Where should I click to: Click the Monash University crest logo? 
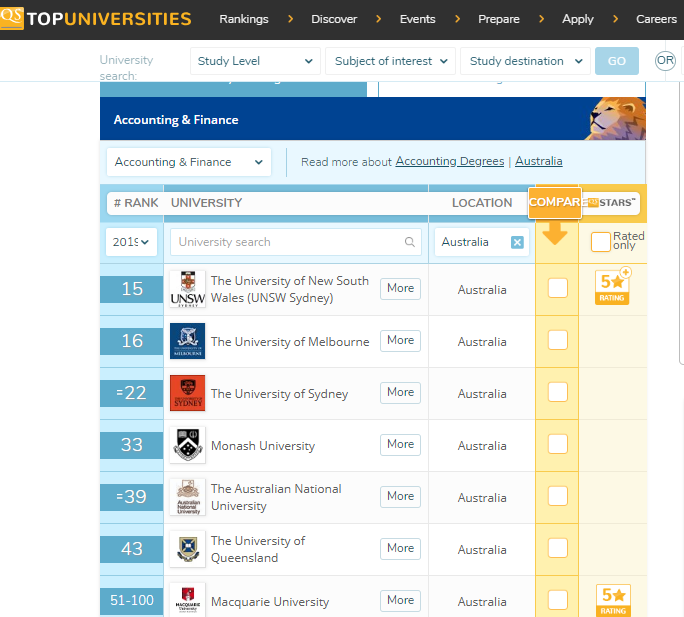(x=187, y=445)
